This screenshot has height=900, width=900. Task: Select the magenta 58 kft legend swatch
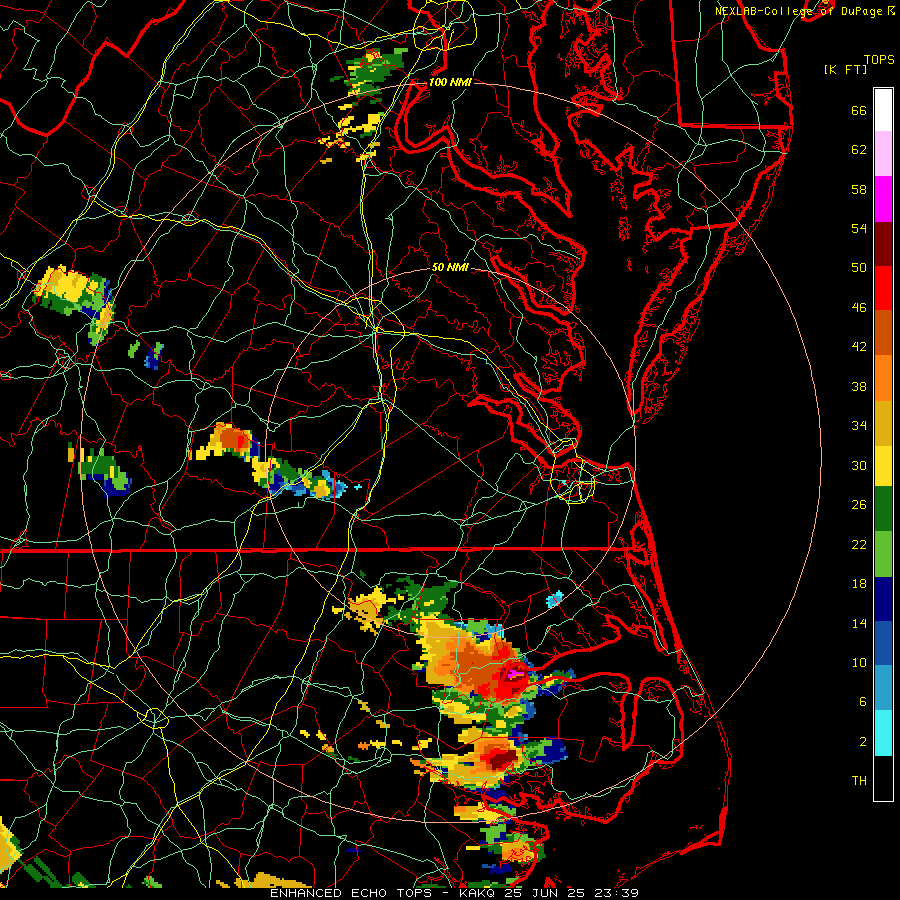pos(883,199)
